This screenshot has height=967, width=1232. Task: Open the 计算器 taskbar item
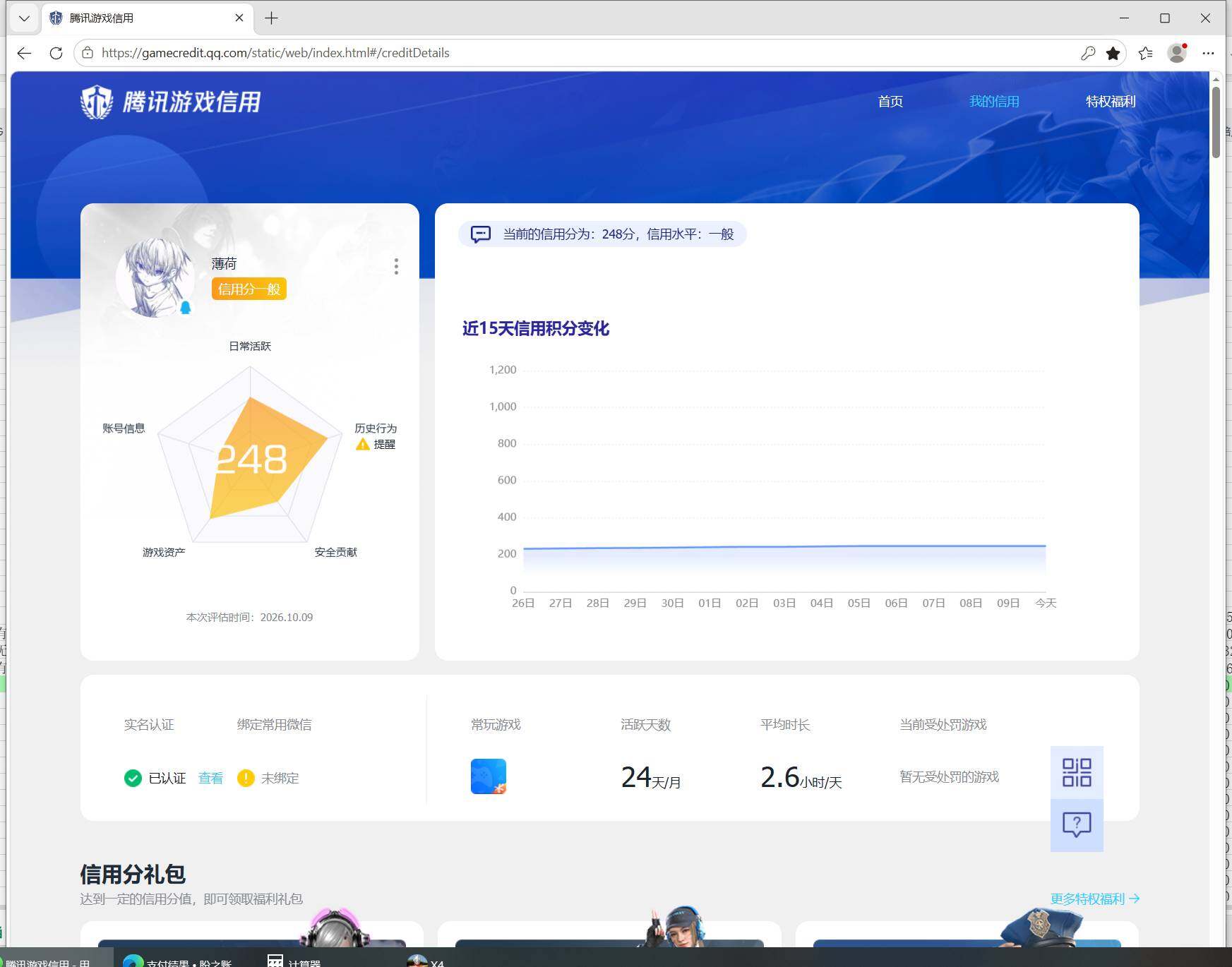[x=294, y=961]
